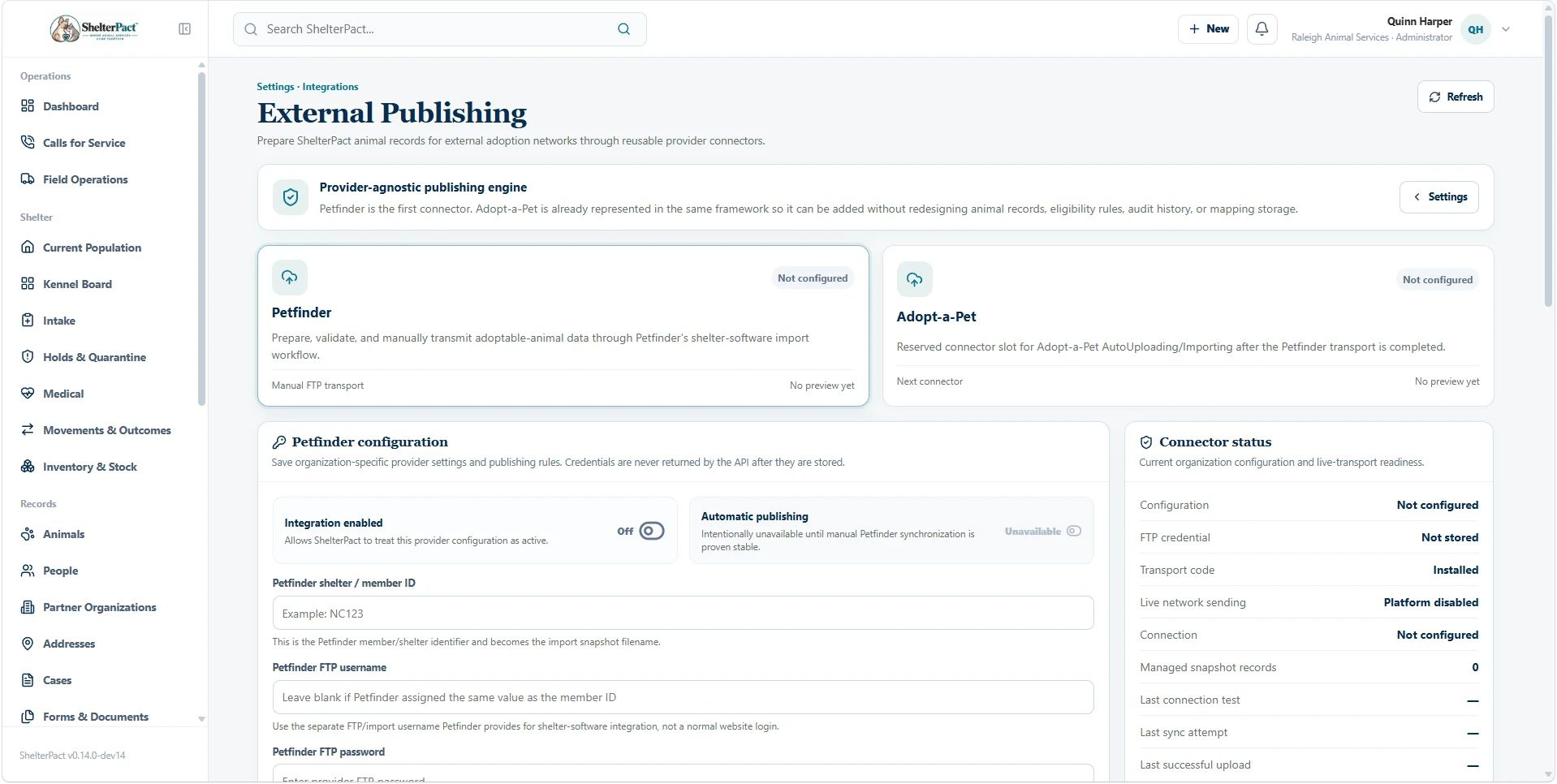Toggle the Integration enabled switch
1557x784 pixels.
(x=651, y=531)
